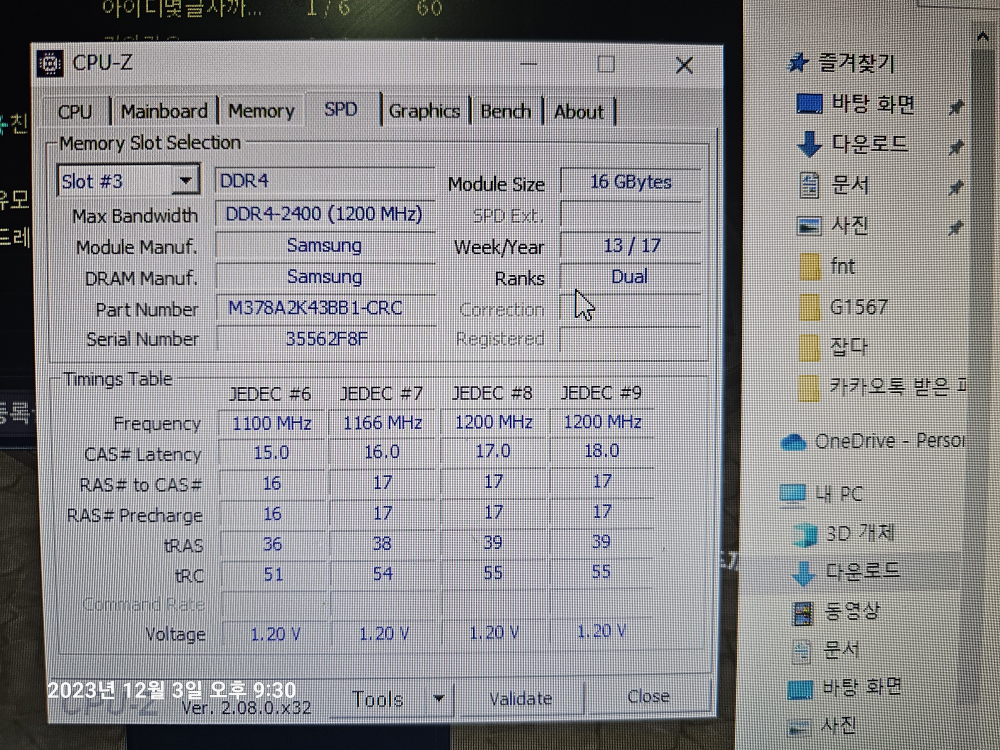Open the Slot #3 memory slot dropdown
The width and height of the screenshot is (1000, 750).
coord(128,181)
